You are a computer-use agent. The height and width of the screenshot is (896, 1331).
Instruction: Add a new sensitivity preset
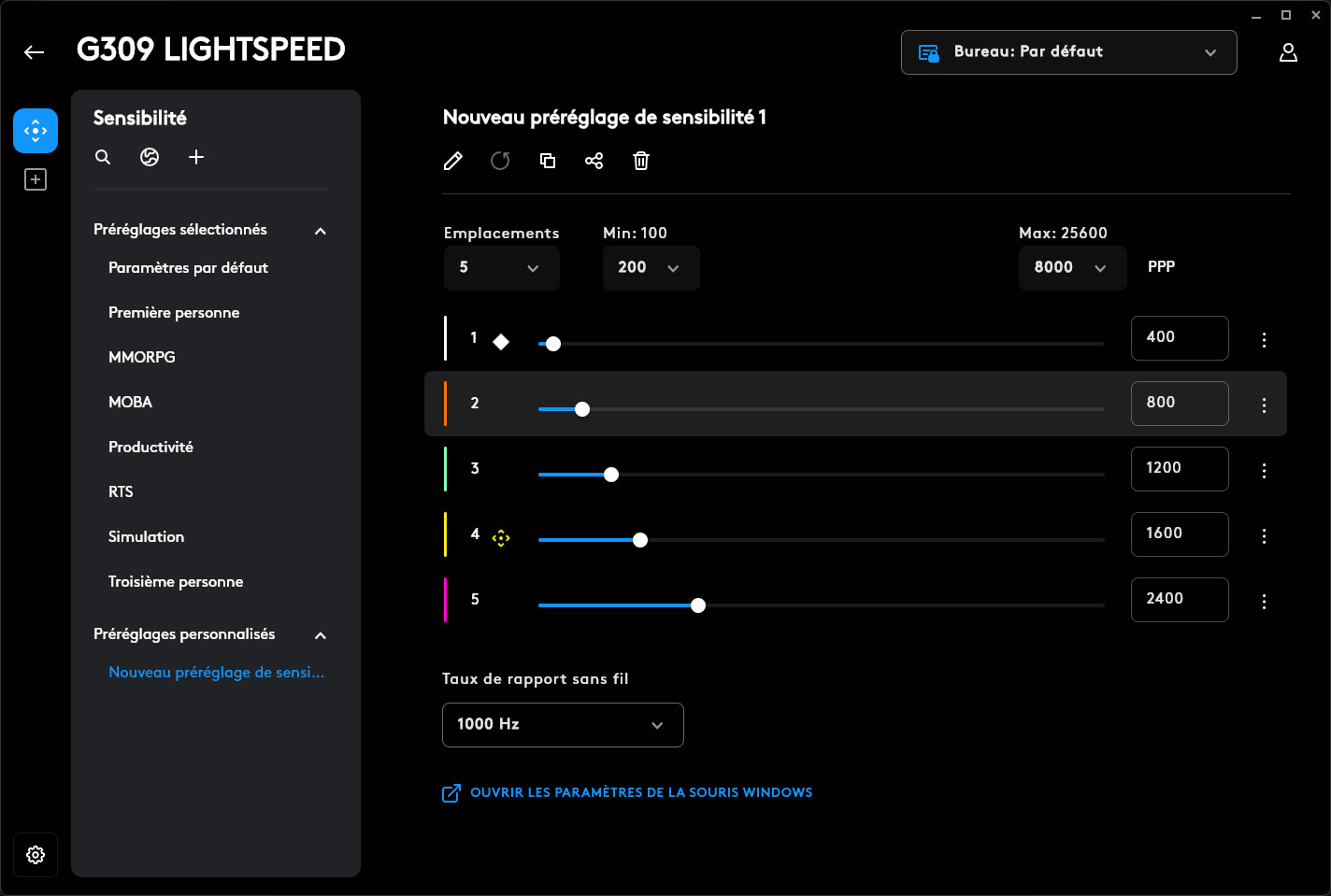point(196,157)
